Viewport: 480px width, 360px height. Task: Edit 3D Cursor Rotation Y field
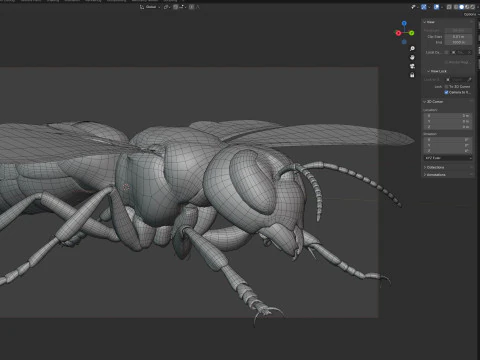tap(448, 145)
